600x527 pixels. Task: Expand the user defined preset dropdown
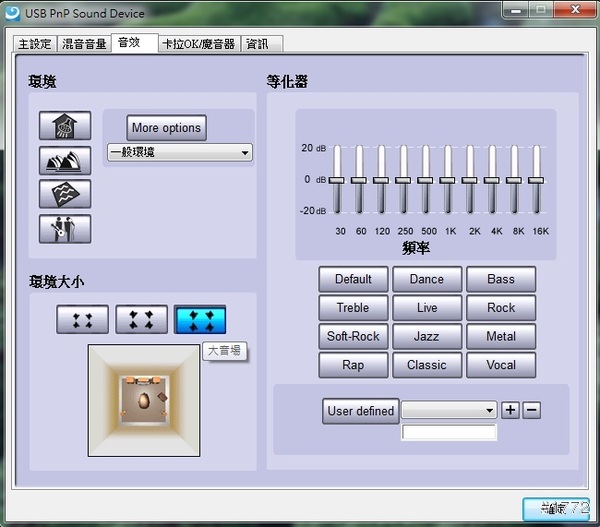point(449,410)
